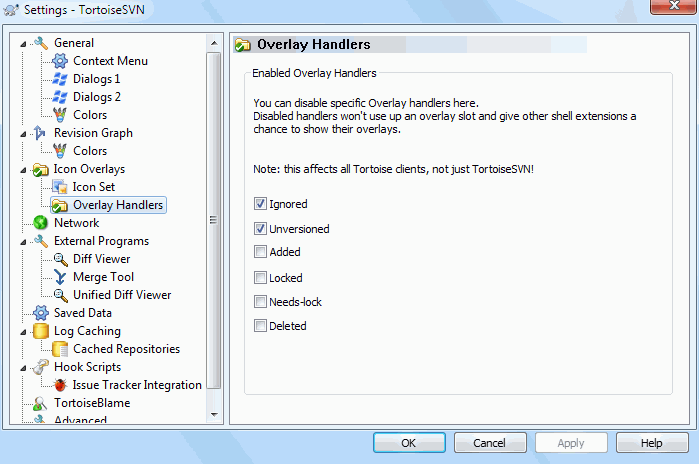
Task: Uncheck the Ignored overlay handler
Action: click(260, 204)
